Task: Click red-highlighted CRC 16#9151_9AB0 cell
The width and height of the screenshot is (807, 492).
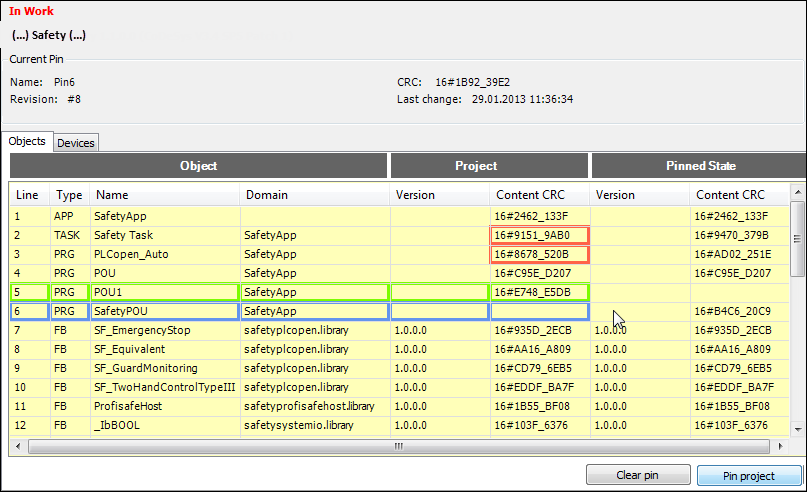Action: pyautogui.click(x=539, y=235)
